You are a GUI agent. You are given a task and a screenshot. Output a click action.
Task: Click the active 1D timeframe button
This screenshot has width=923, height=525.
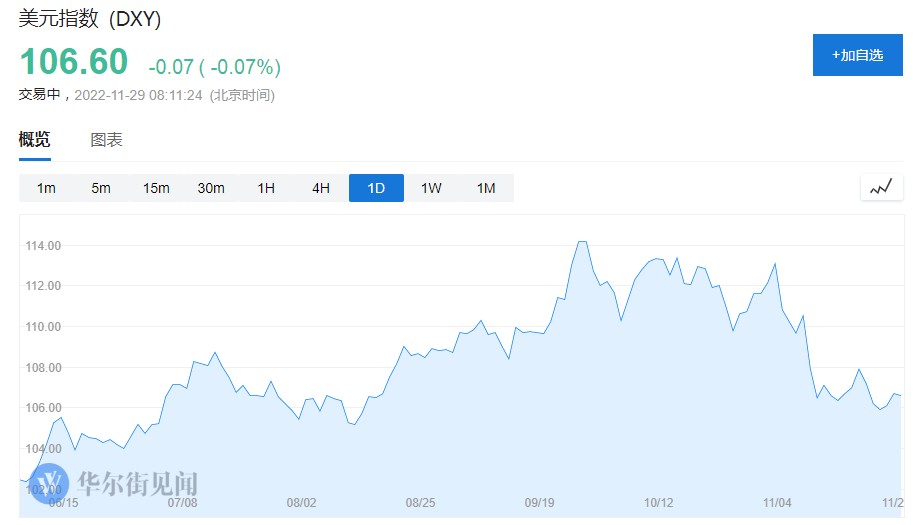(x=376, y=188)
